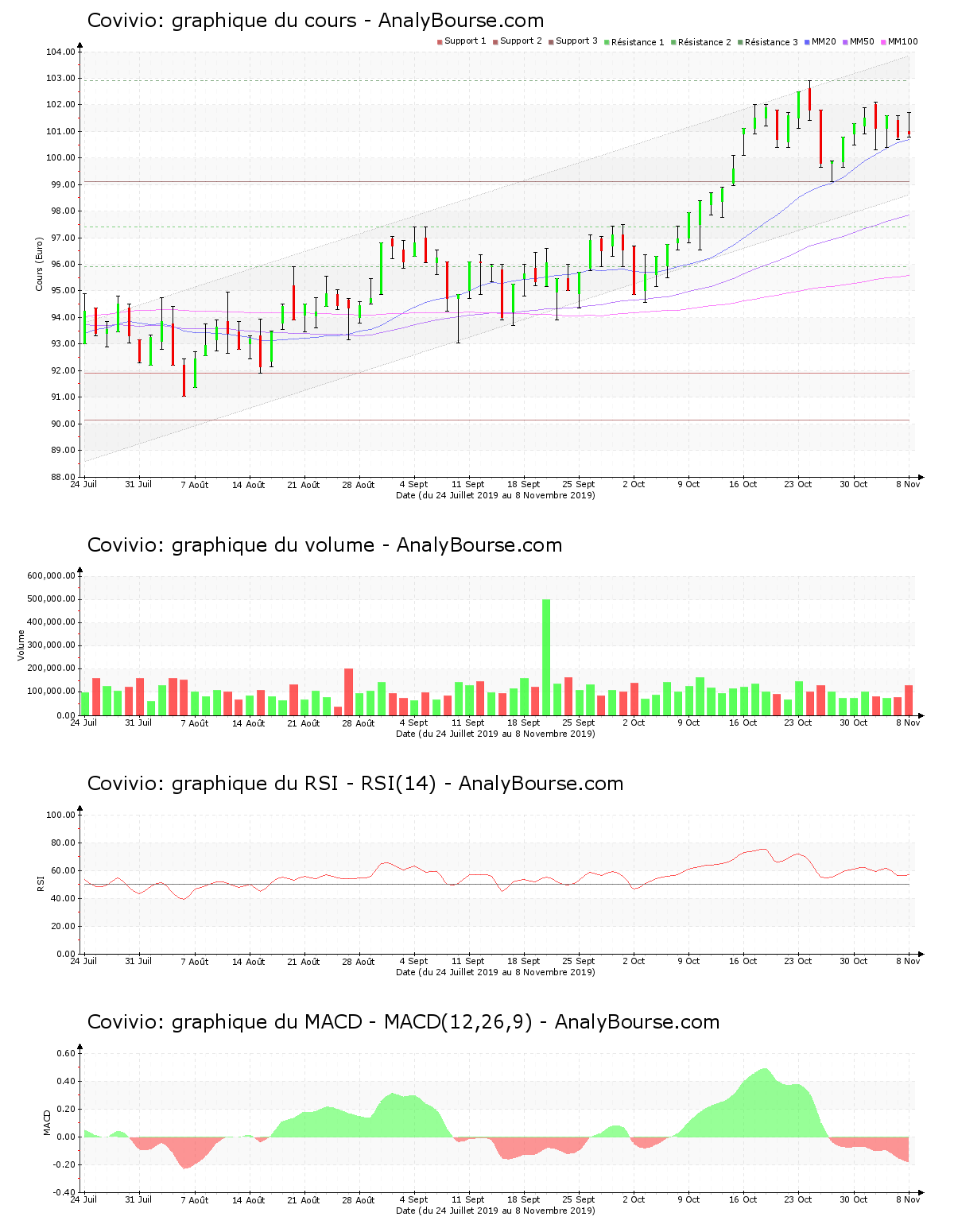This screenshot has height=1232, width=954.
Task: Click the 20.00 value on the RSI axis
Action: pyautogui.click(x=64, y=926)
